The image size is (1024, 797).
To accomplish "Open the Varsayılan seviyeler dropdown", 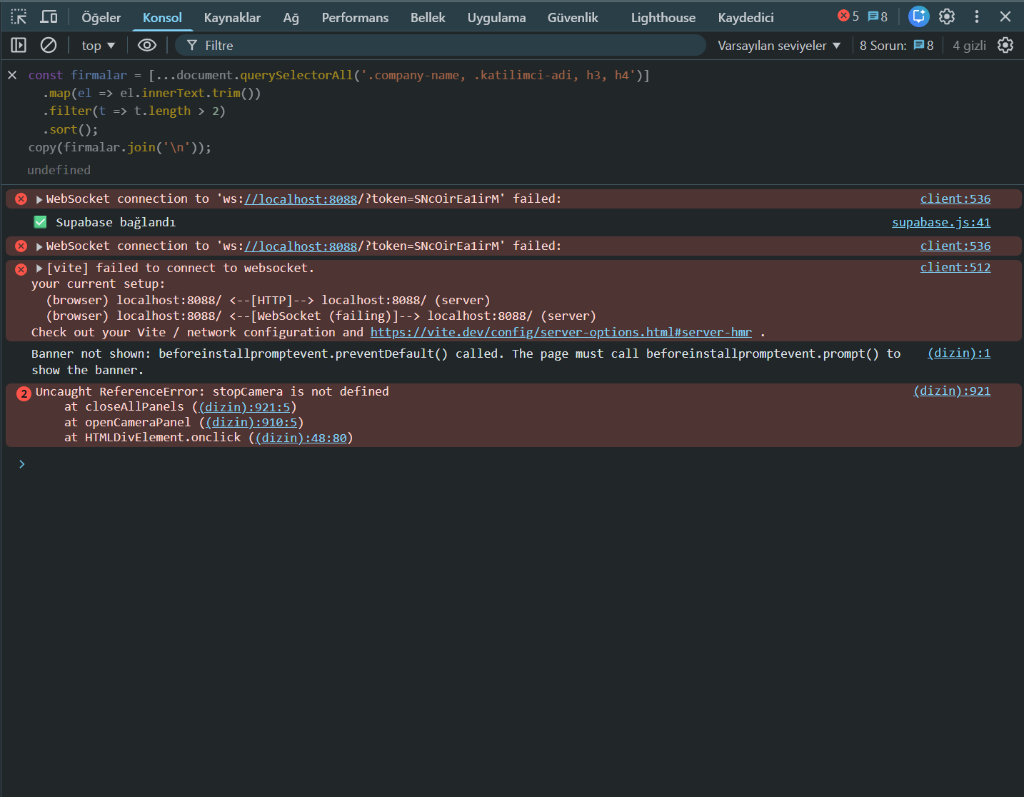I will coord(778,46).
